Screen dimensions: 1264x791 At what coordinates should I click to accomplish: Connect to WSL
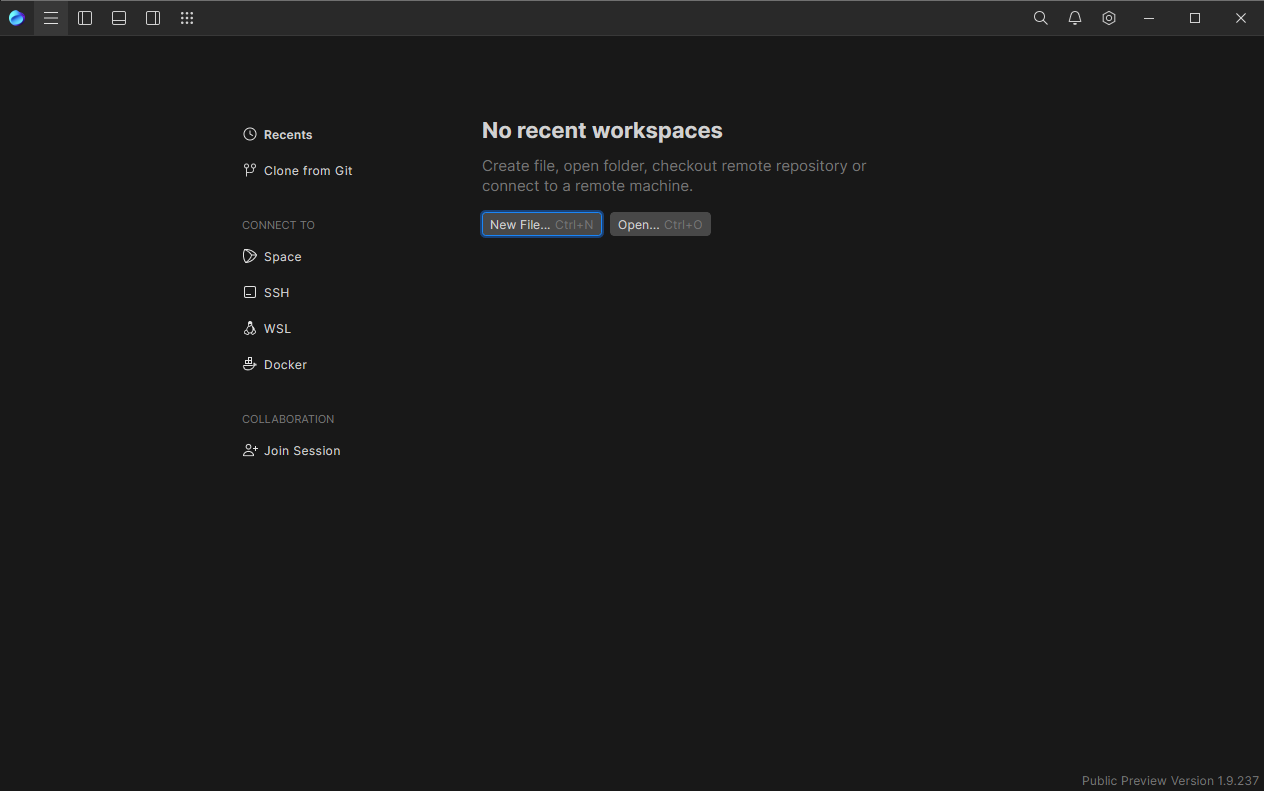click(267, 329)
